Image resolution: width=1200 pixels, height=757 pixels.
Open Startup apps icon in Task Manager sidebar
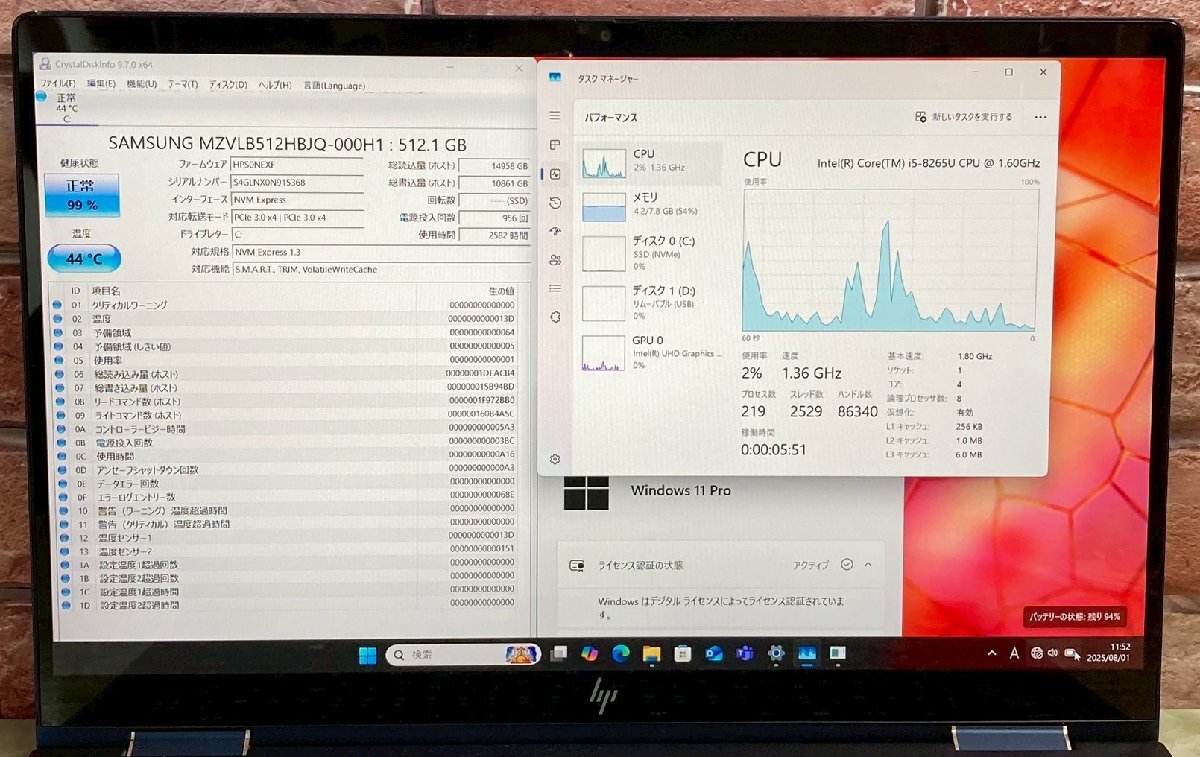click(555, 231)
